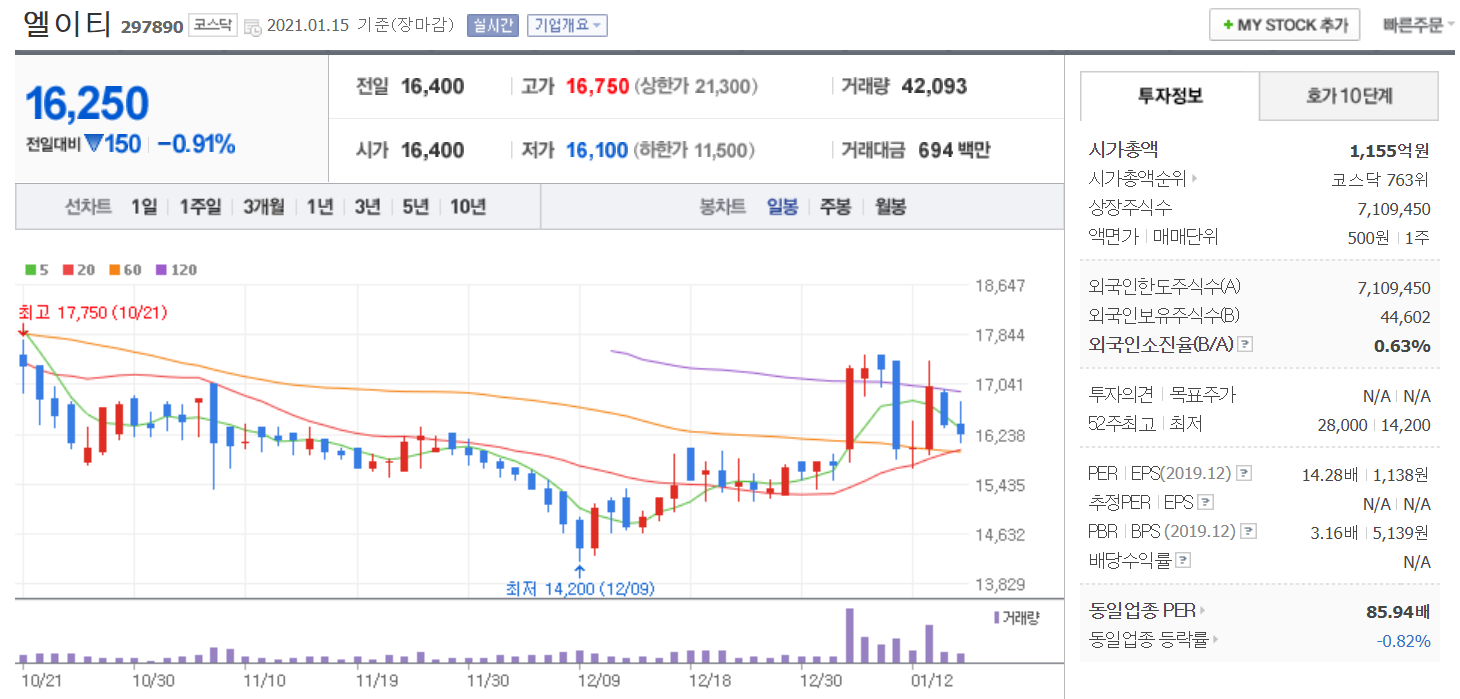
Task: Click the green 5-day moving average swatch
Action: (31, 270)
